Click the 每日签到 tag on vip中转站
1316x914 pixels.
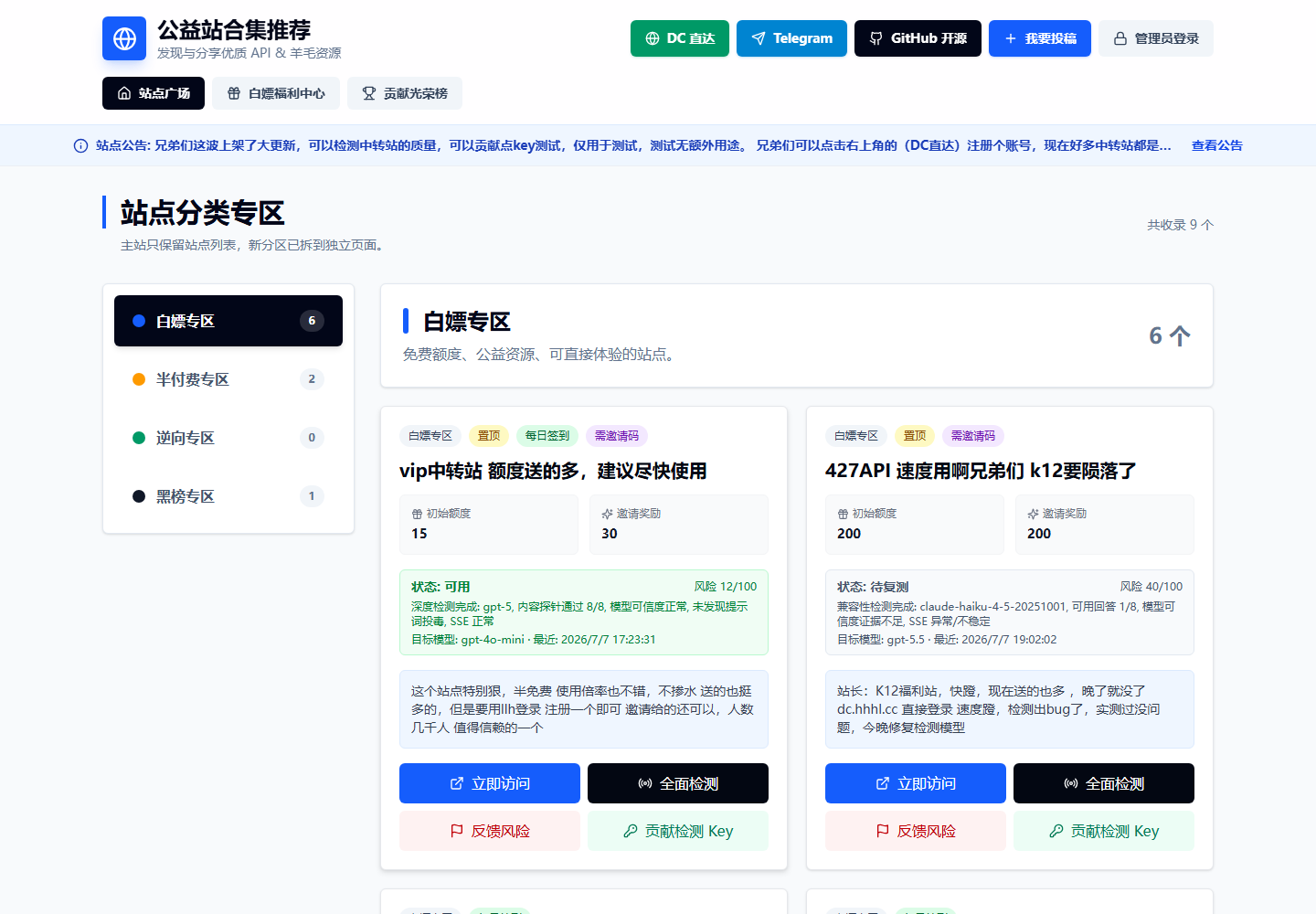[547, 436]
